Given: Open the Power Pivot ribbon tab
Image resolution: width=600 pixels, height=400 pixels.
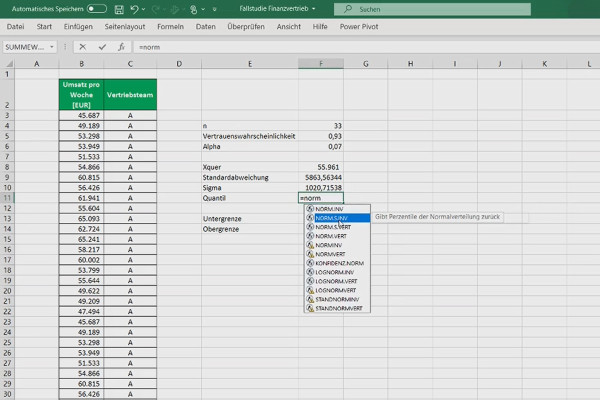Looking at the screenshot, I should click(x=359, y=26).
